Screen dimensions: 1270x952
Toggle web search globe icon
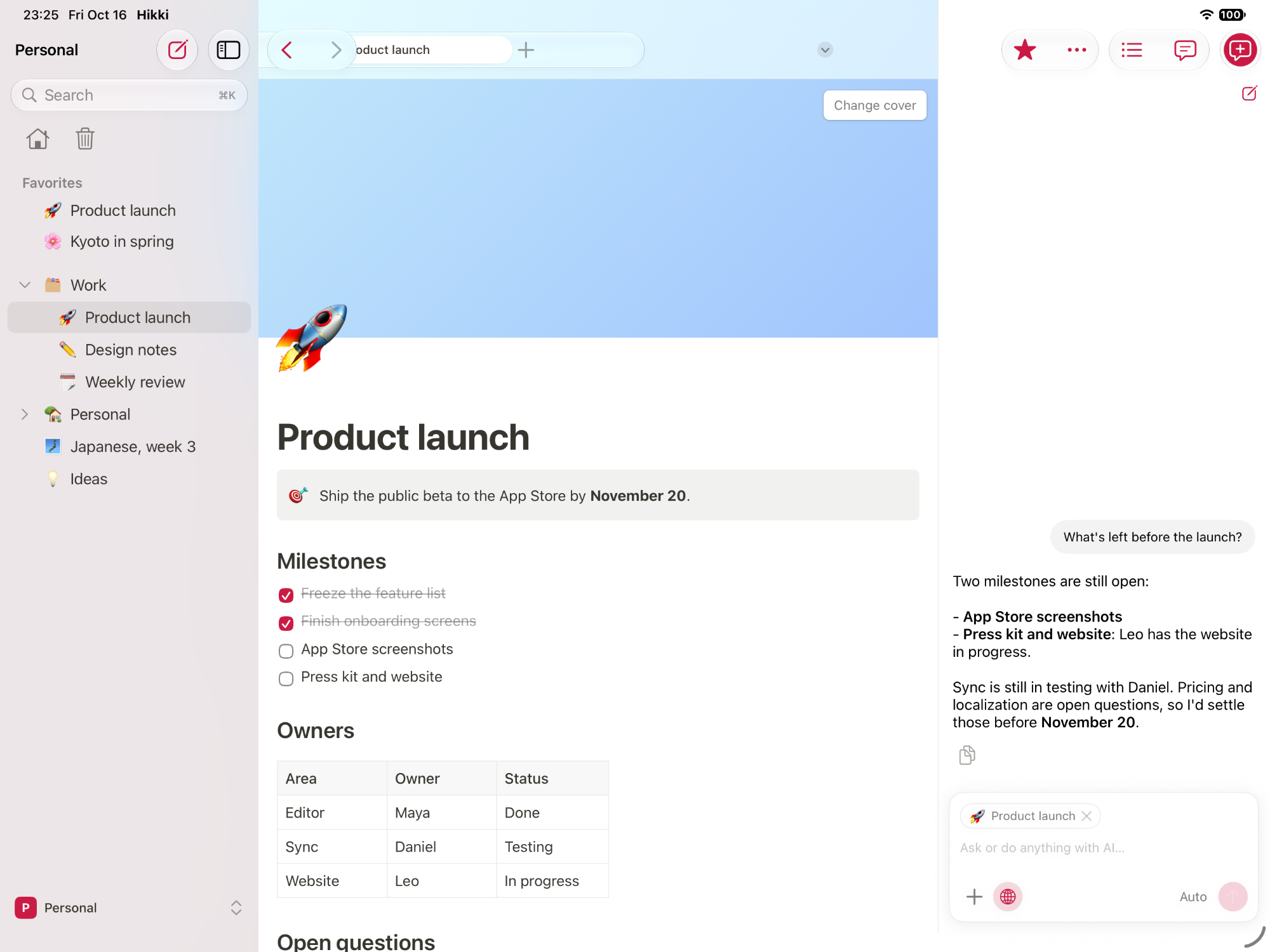[x=1008, y=896]
